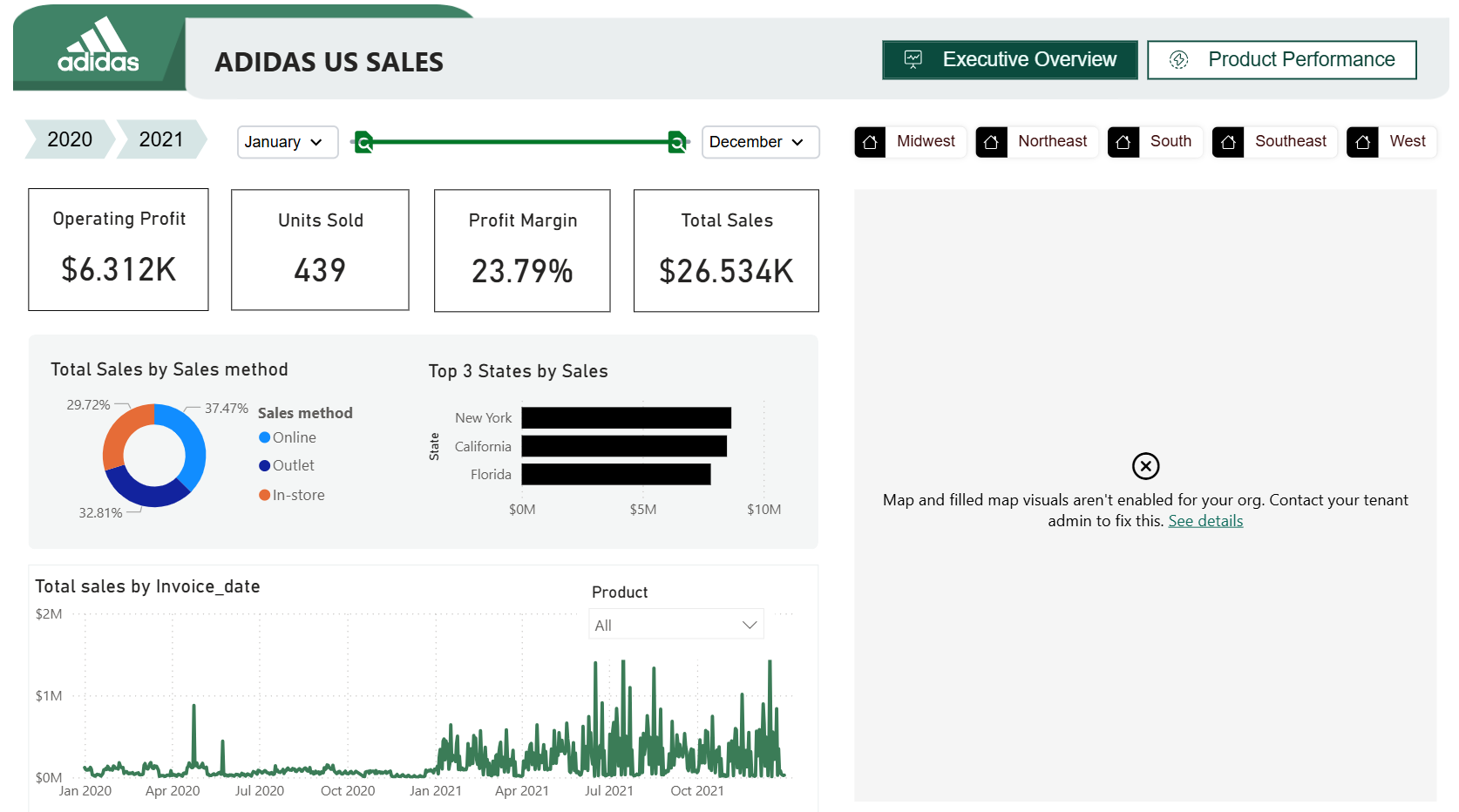Click the green month range slider track
Viewport: 1459px width, 812px height.
click(520, 141)
